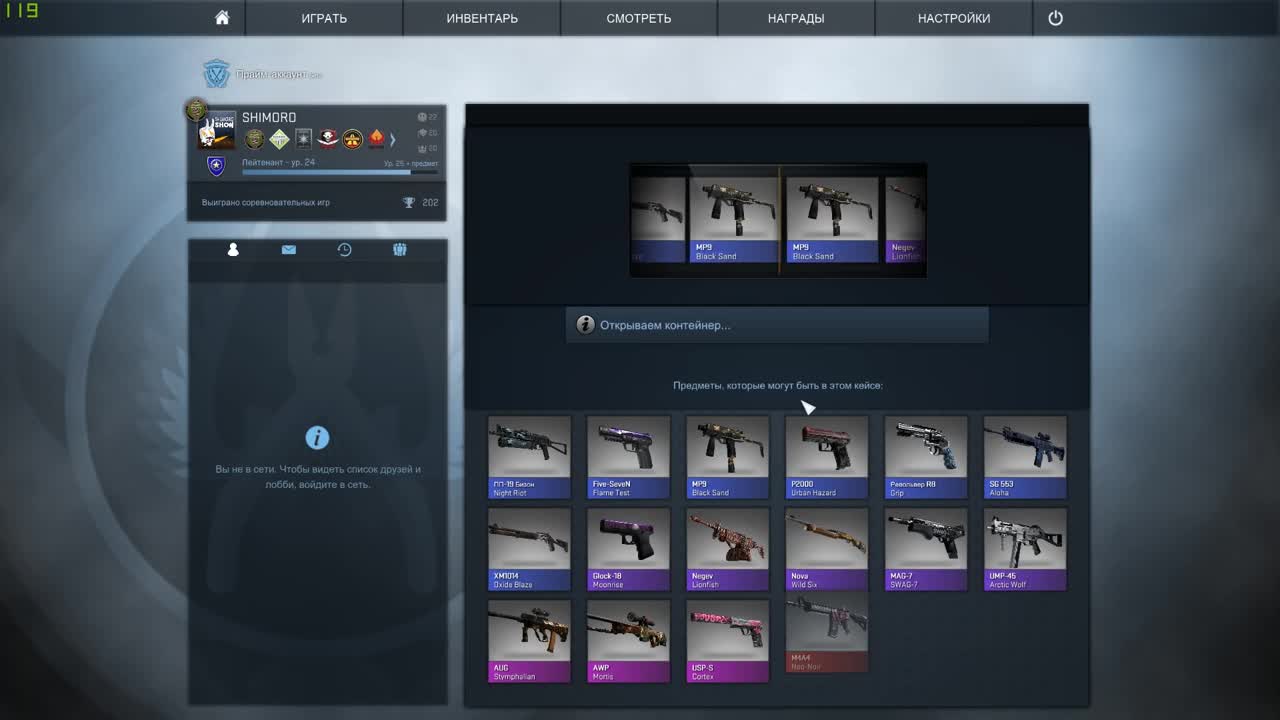1280x720 pixels.
Task: Select Negev Lionfish case item
Action: tap(727, 549)
